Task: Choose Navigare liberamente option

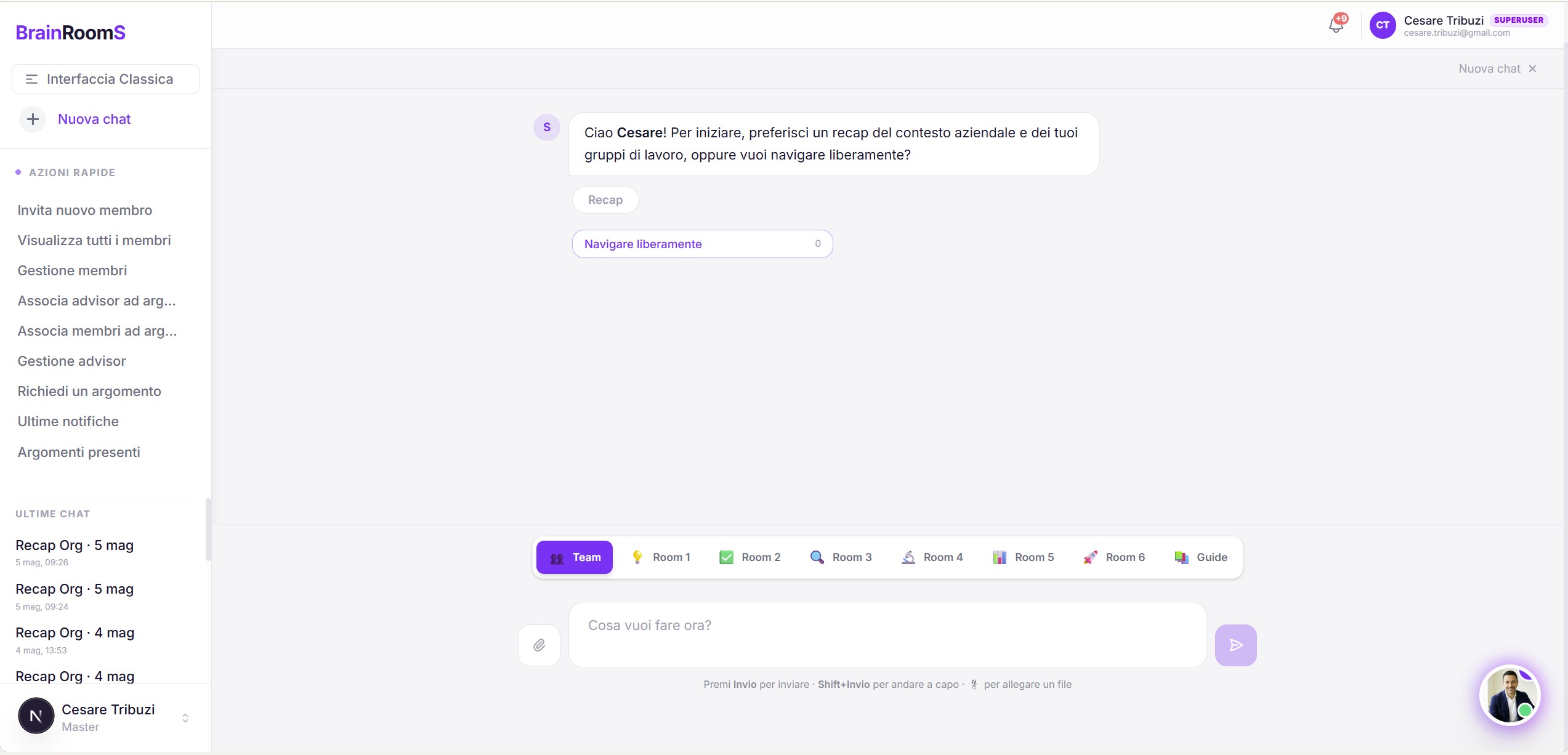Action: (x=702, y=244)
